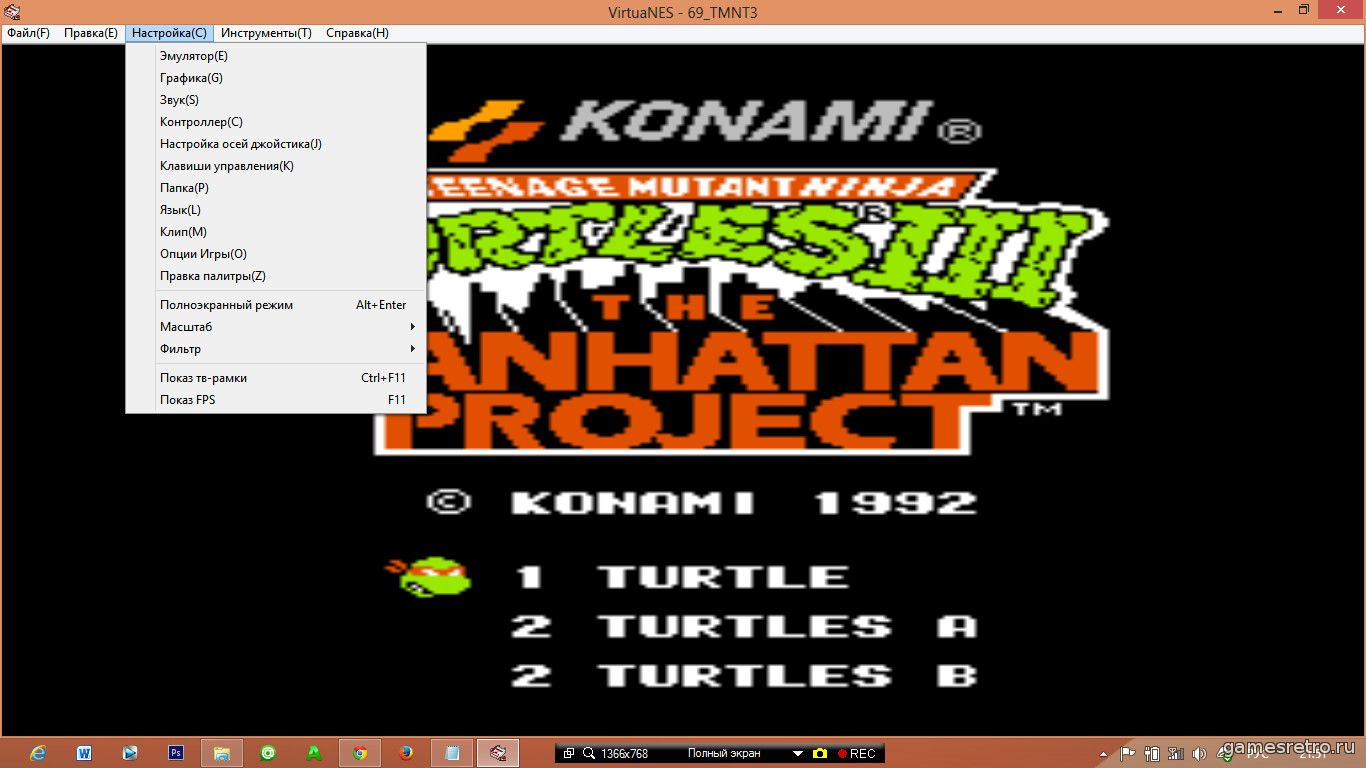Open Язык(L) language settings
This screenshot has width=1366, height=768.
click(x=276, y=210)
